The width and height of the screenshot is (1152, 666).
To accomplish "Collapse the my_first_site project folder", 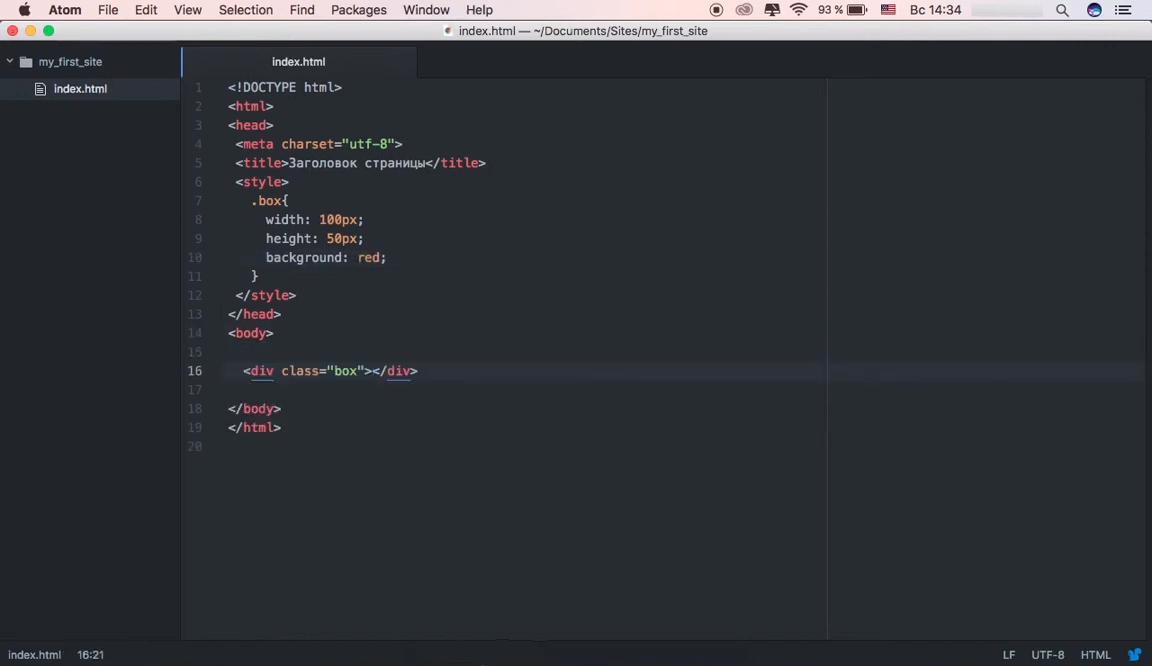I will tap(10, 62).
